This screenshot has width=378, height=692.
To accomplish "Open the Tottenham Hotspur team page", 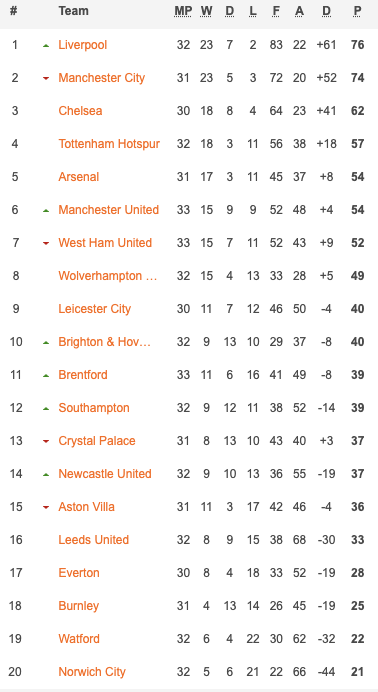I will (x=109, y=144).
